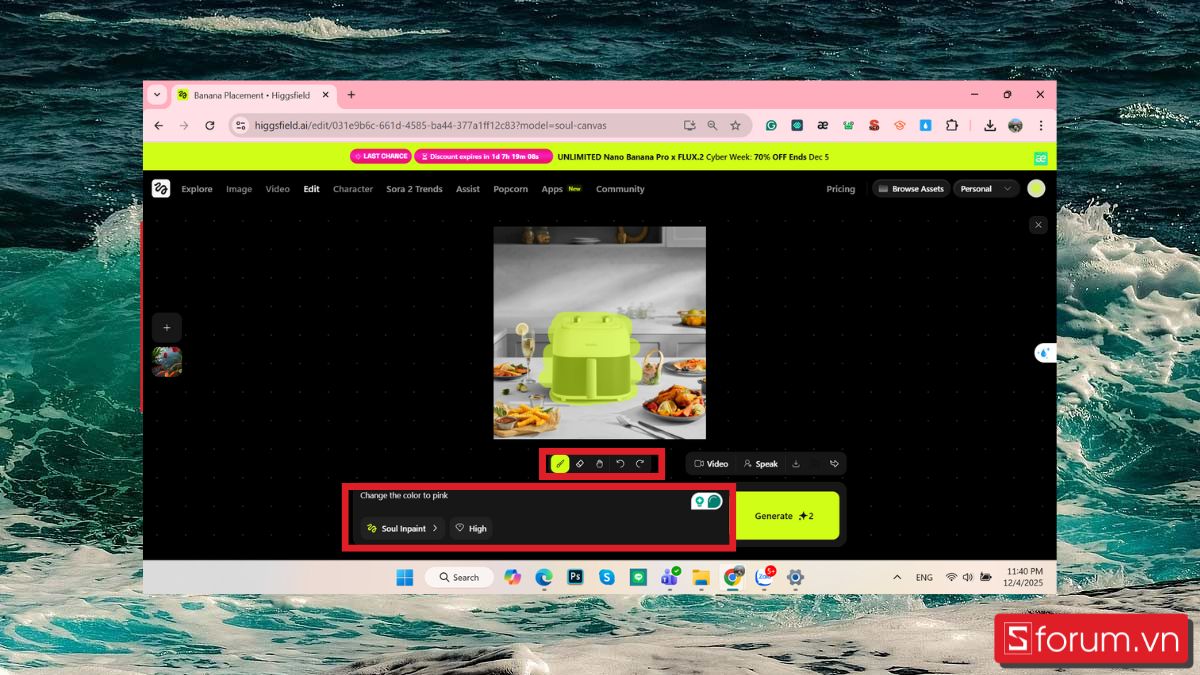
Task: Select the eraser tool
Action: [580, 464]
